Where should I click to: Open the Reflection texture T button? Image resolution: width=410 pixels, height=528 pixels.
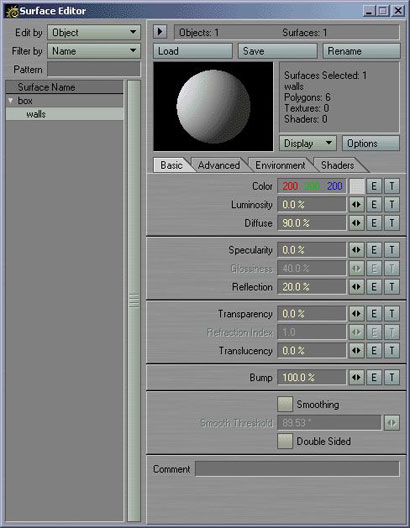[392, 287]
